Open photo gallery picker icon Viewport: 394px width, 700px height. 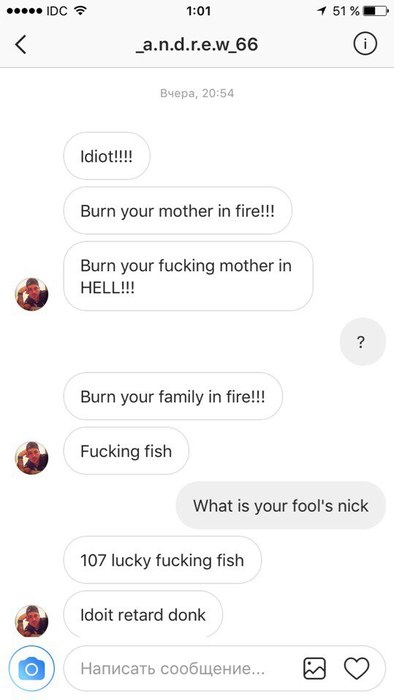pyautogui.click(x=315, y=669)
